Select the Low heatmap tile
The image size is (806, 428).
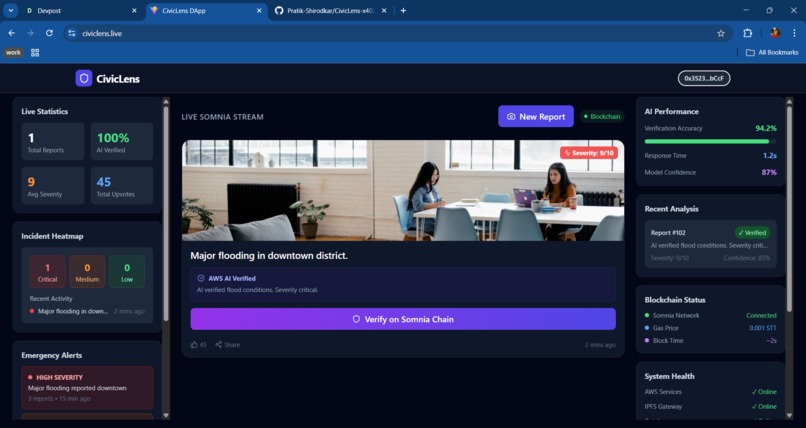[127, 272]
